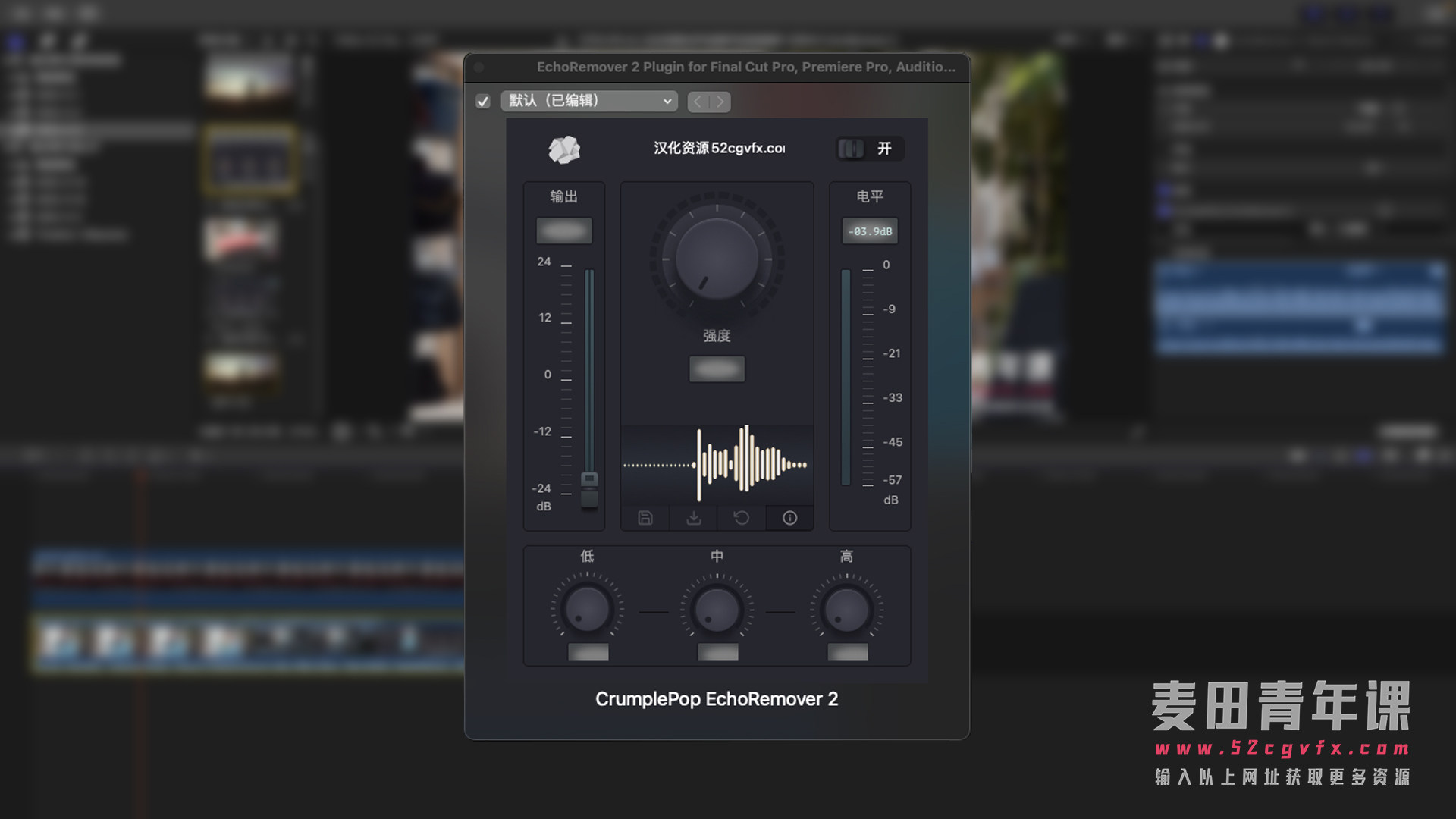This screenshot has width=1456, height=819.
Task: Click the previous preset left arrow
Action: (698, 102)
